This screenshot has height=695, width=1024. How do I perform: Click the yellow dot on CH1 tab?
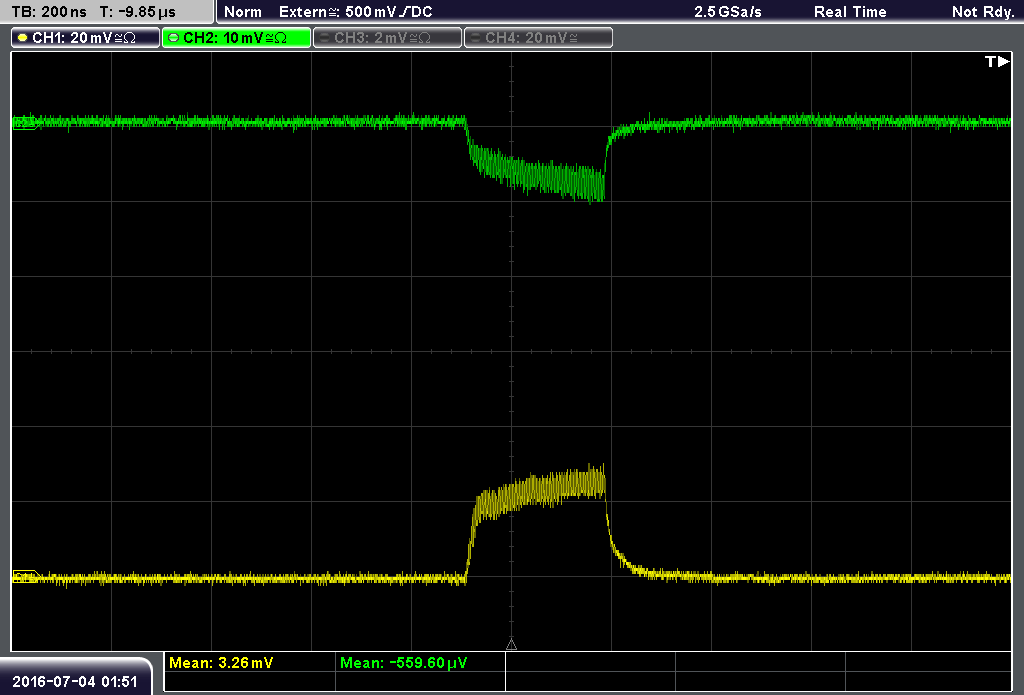pyautogui.click(x=22, y=38)
